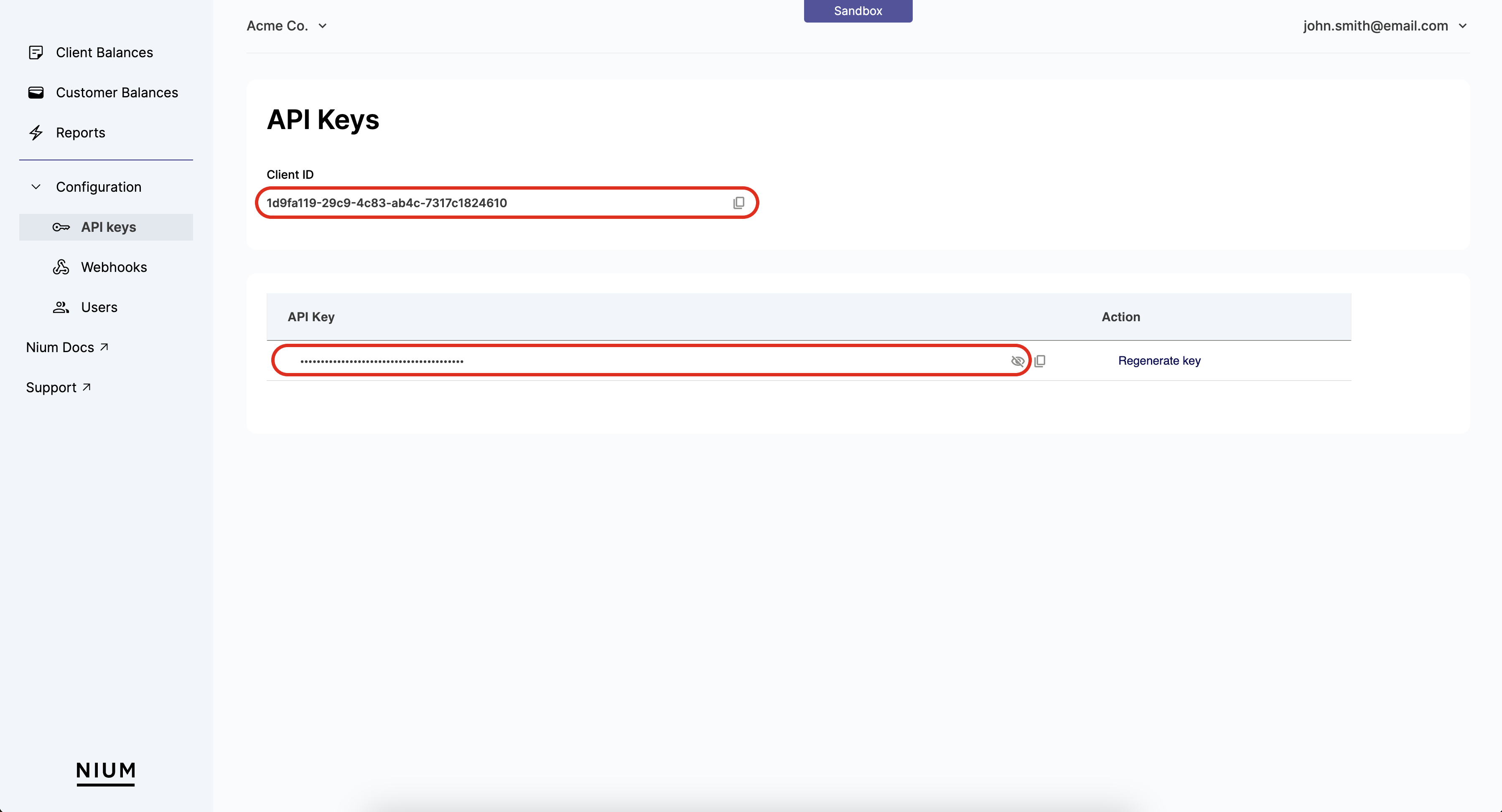
Task: Select the Client Balances note icon
Action: point(36,52)
